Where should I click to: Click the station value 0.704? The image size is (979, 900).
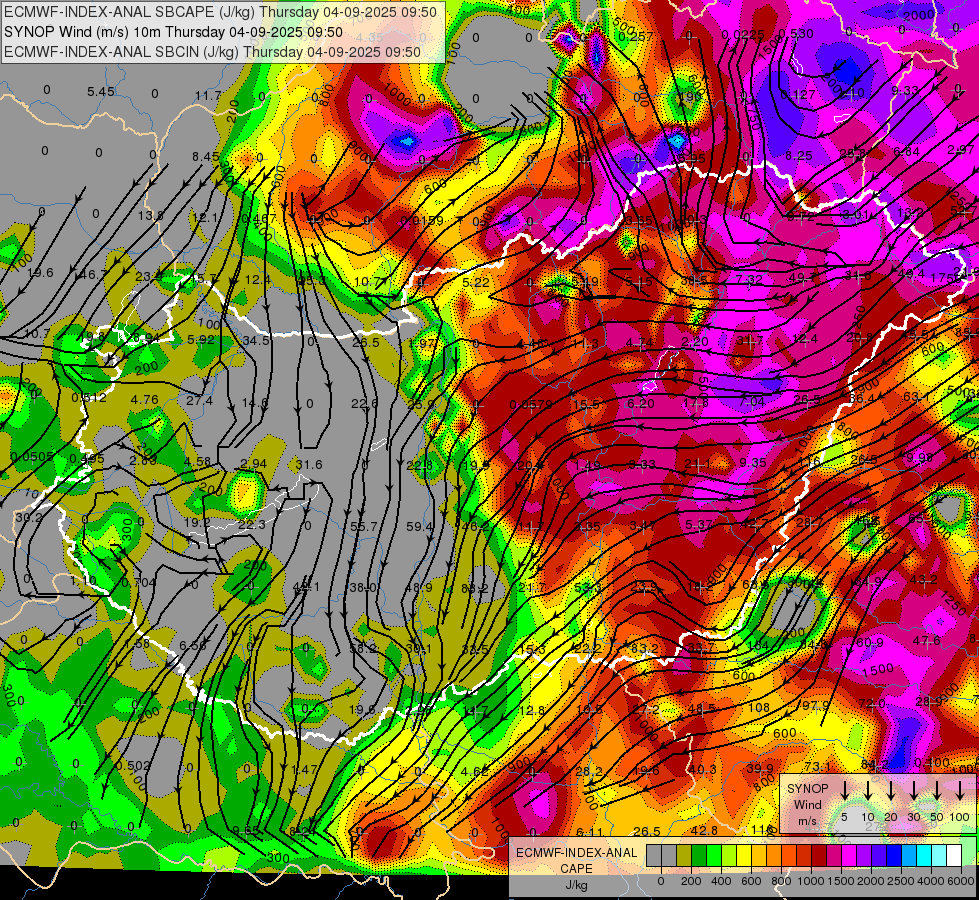tap(138, 583)
